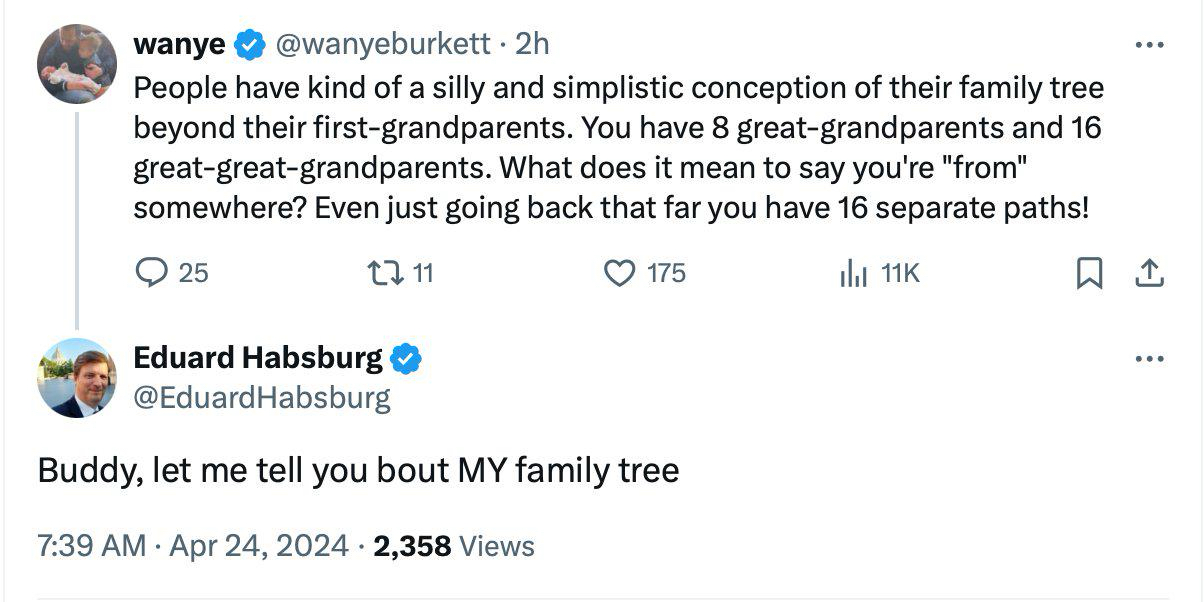Open wanye's profile via display name

tap(178, 44)
